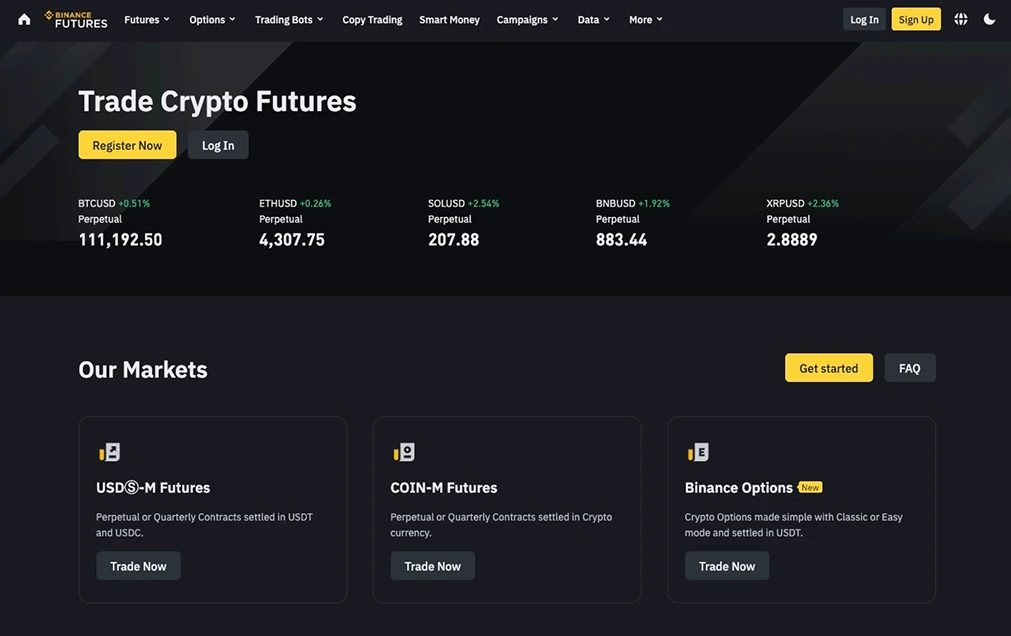Select the Binance Futures logo
The image size is (1011, 636).
click(78, 18)
